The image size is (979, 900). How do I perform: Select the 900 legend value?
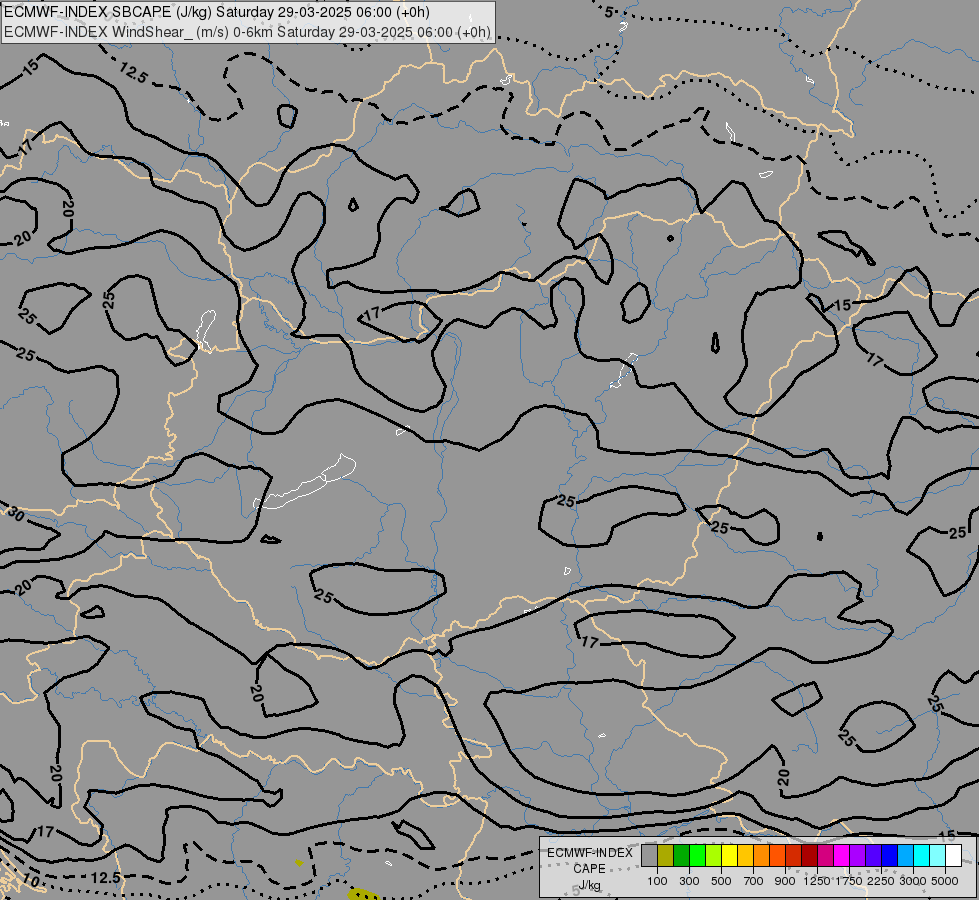pos(785,881)
